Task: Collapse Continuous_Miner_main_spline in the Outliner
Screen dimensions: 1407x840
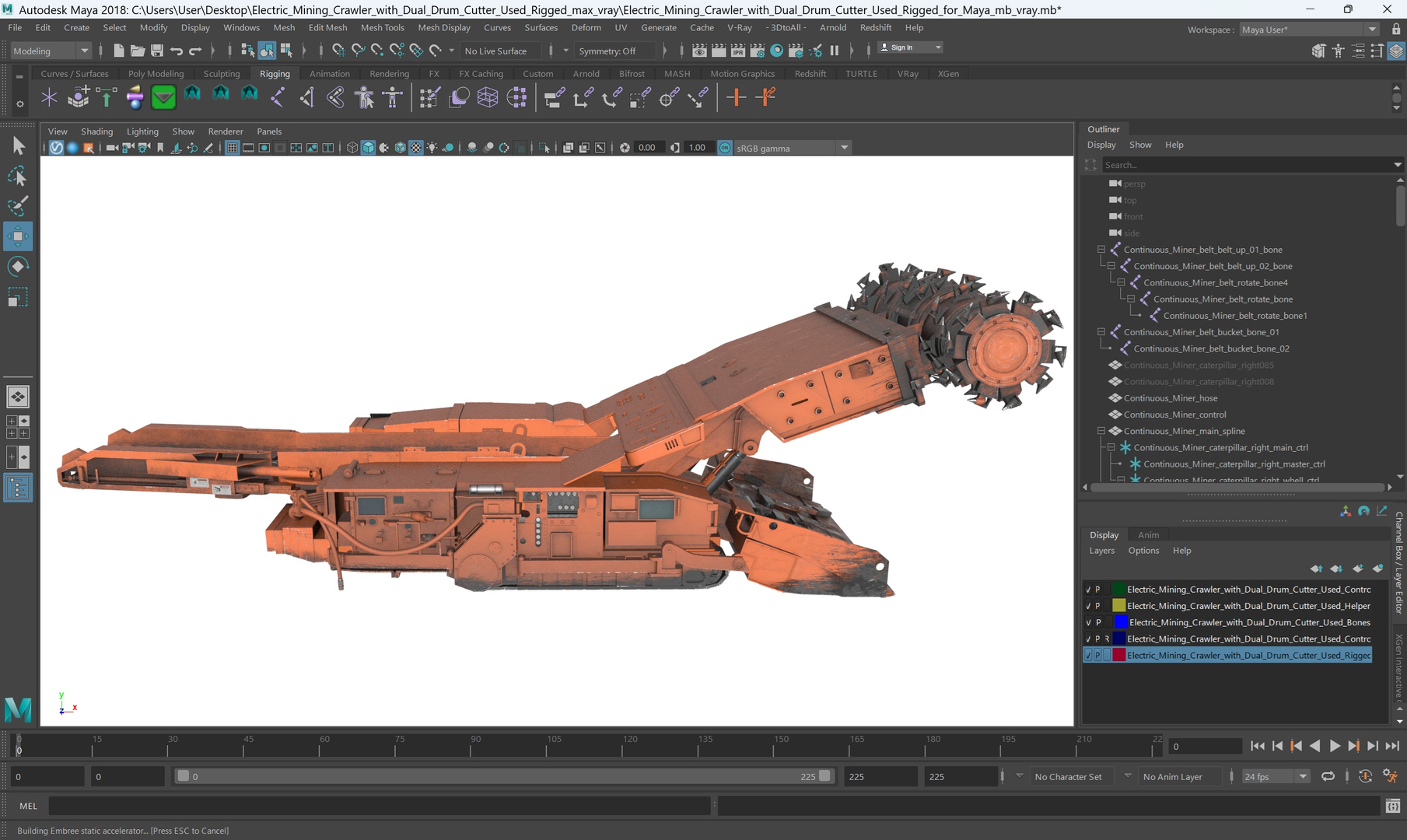Action: [x=1101, y=431]
